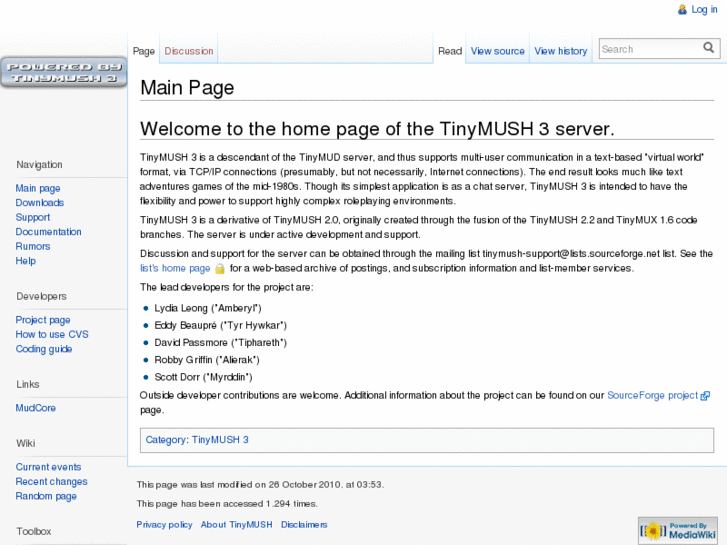Open the Recent changes link
Viewport: 727px width, 545px height.
51,481
